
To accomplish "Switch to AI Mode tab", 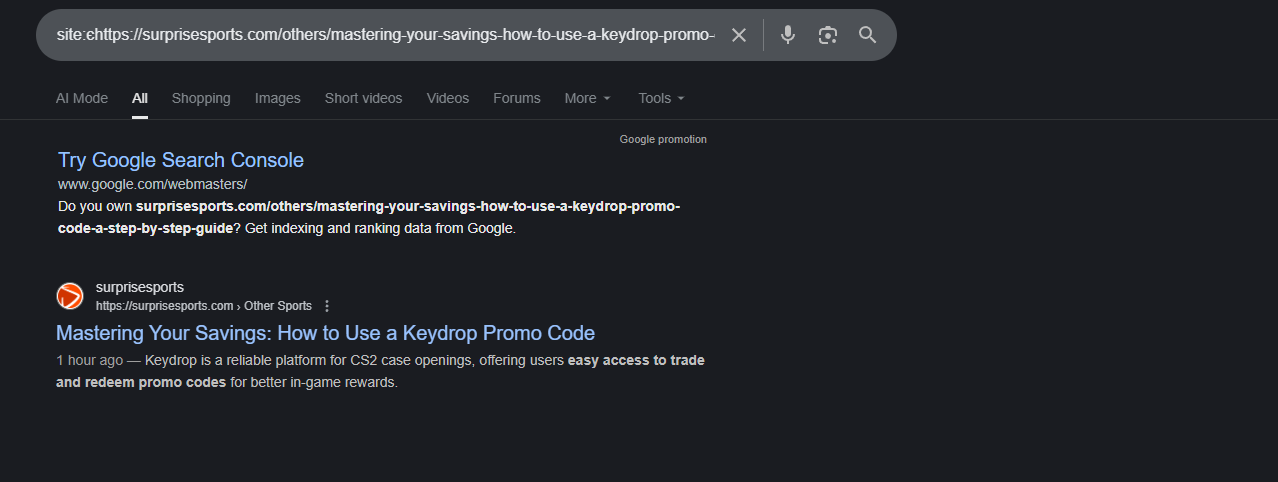I will (82, 98).
